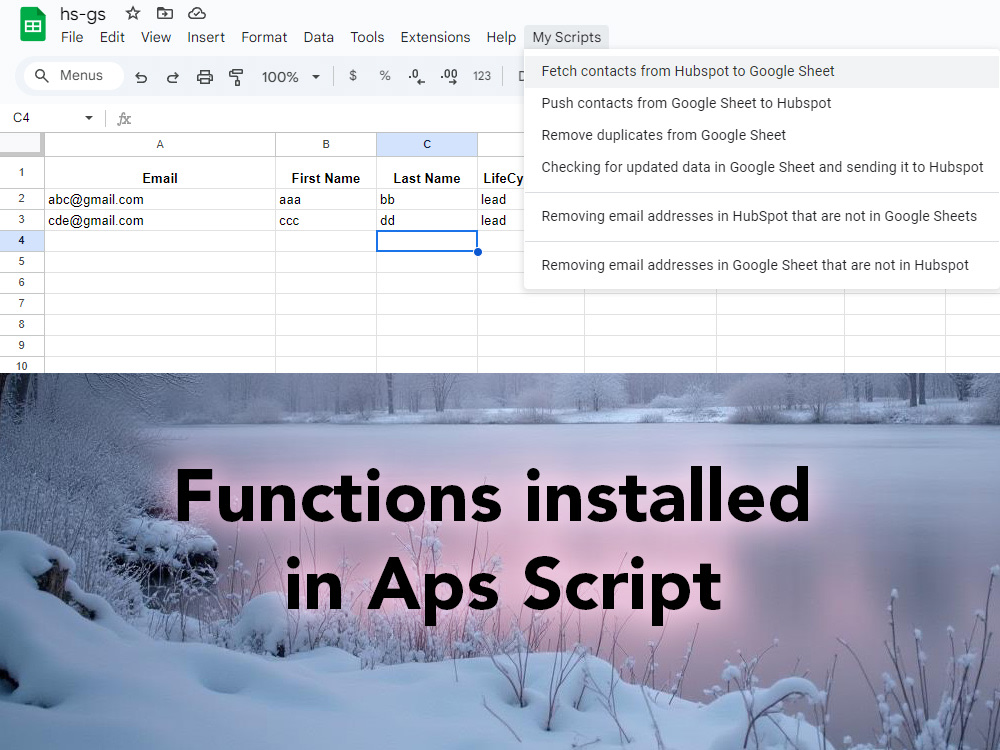Open the Extensions menu
Viewport: 1000px width, 750px height.
tap(435, 37)
